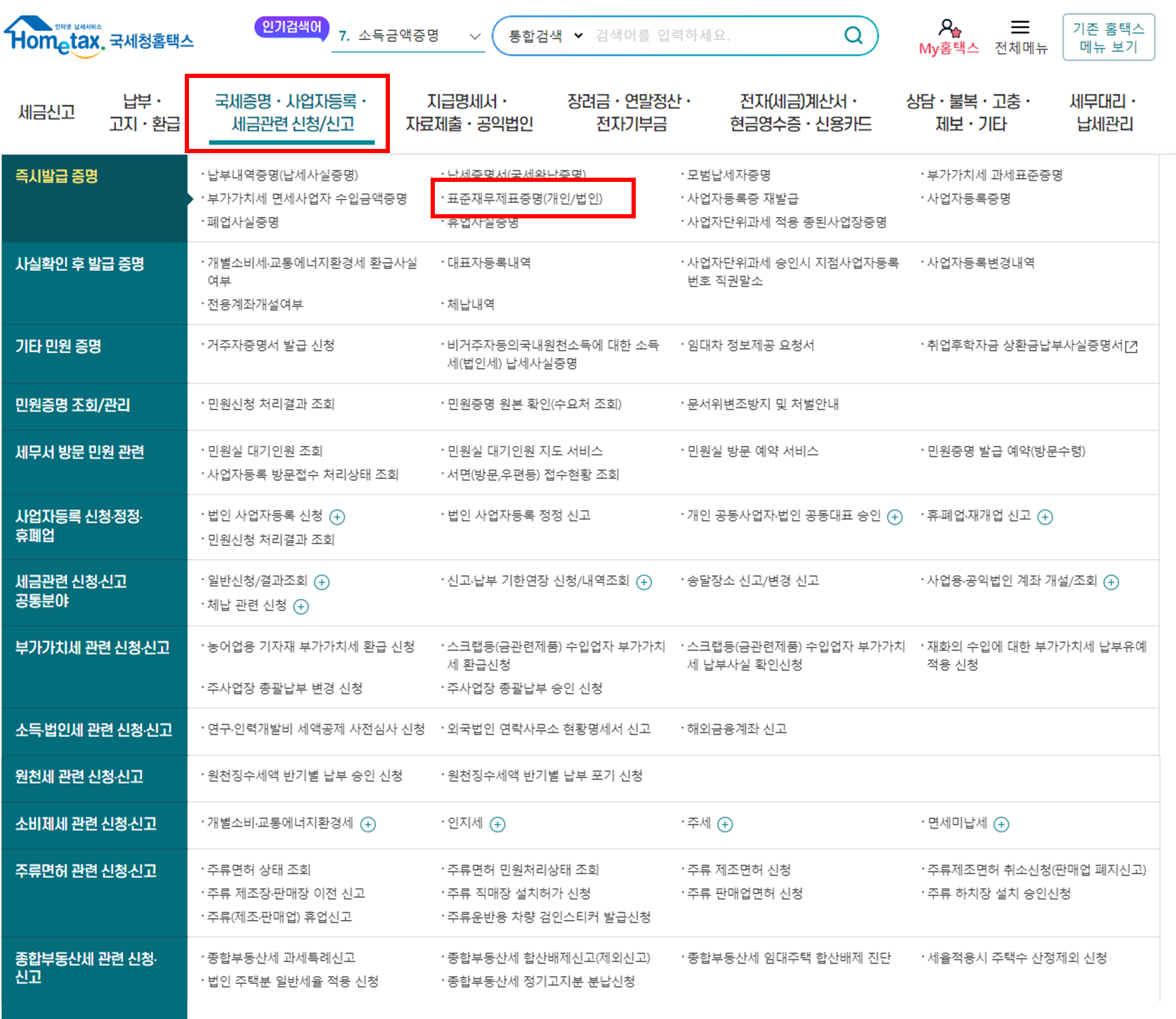Open 송달장소 신고/변경 신고 link
Viewport: 1176px width, 1019px height.
pos(752,581)
